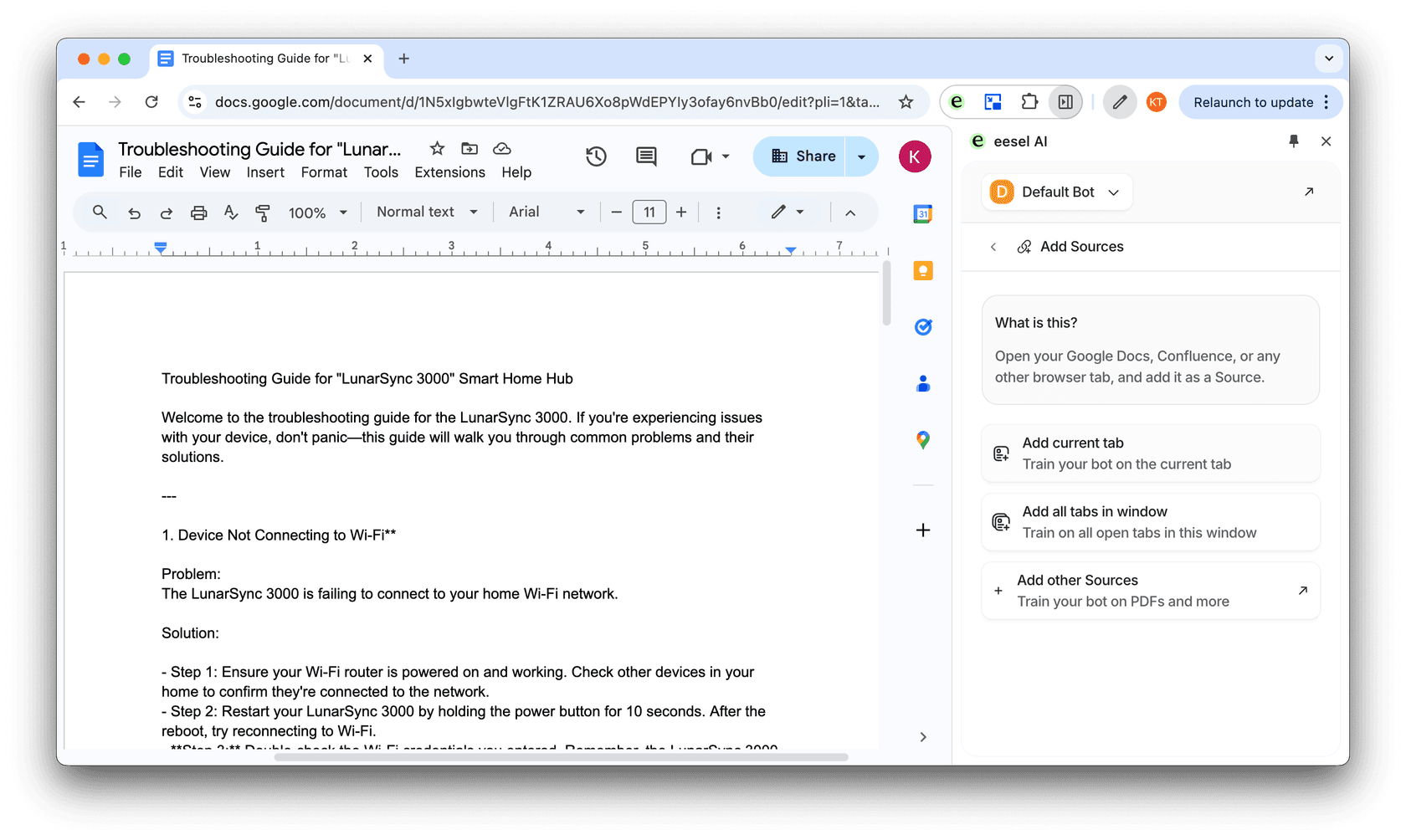This screenshot has height=840, width=1406.
Task: Toggle the Chrome side panel button
Action: (x=1065, y=102)
